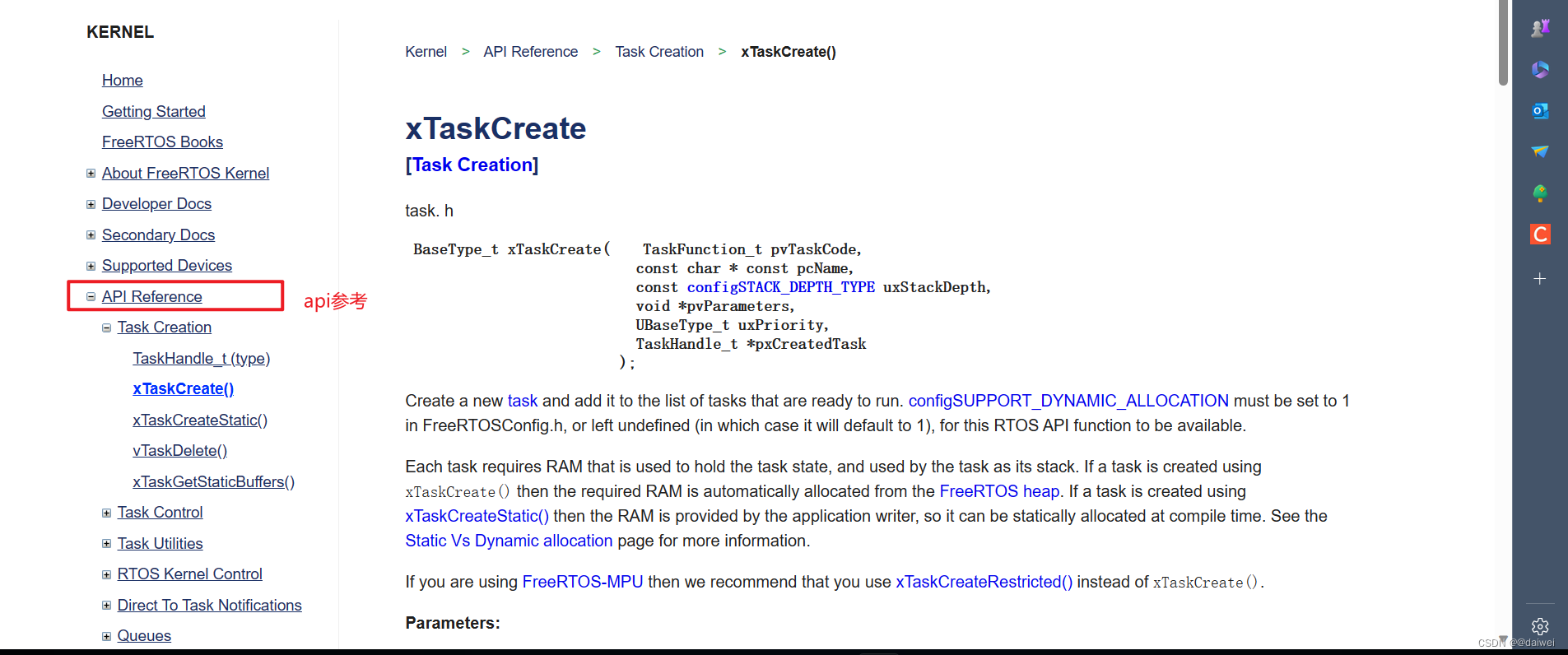Click the plus icon to add sidebar app

click(x=1540, y=279)
